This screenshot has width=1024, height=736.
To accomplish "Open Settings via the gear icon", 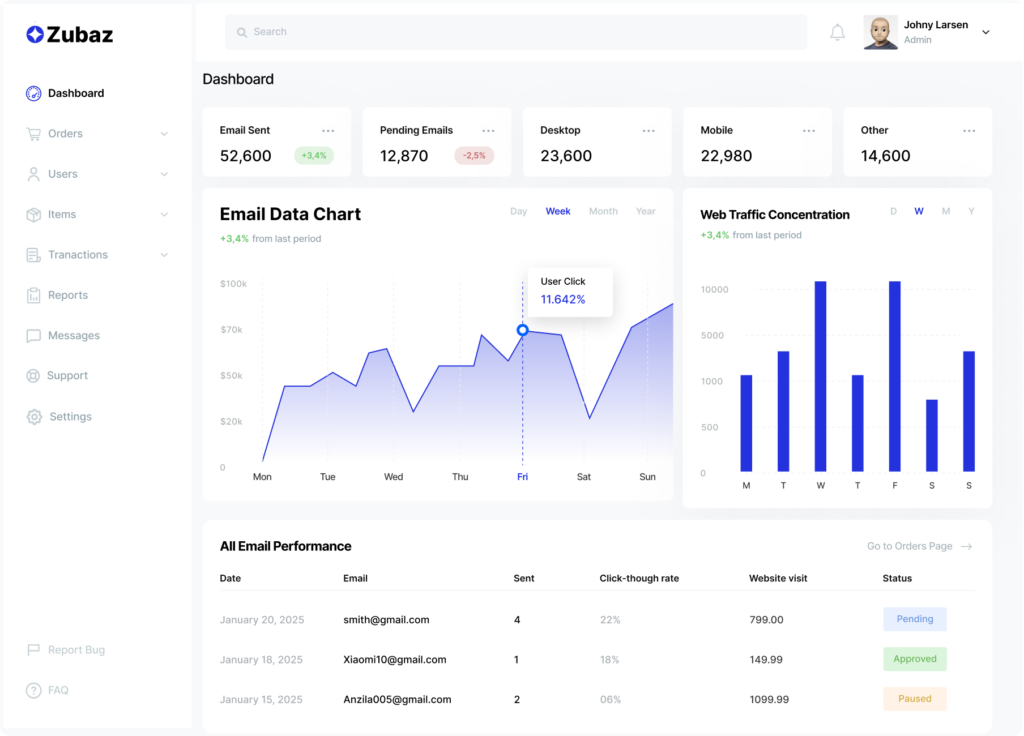I will click(x=34, y=417).
